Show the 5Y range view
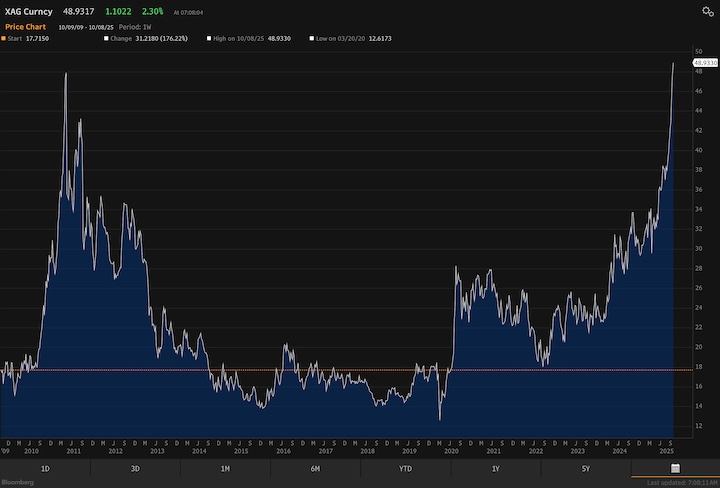Image resolution: width=720 pixels, height=488 pixels. [585, 467]
